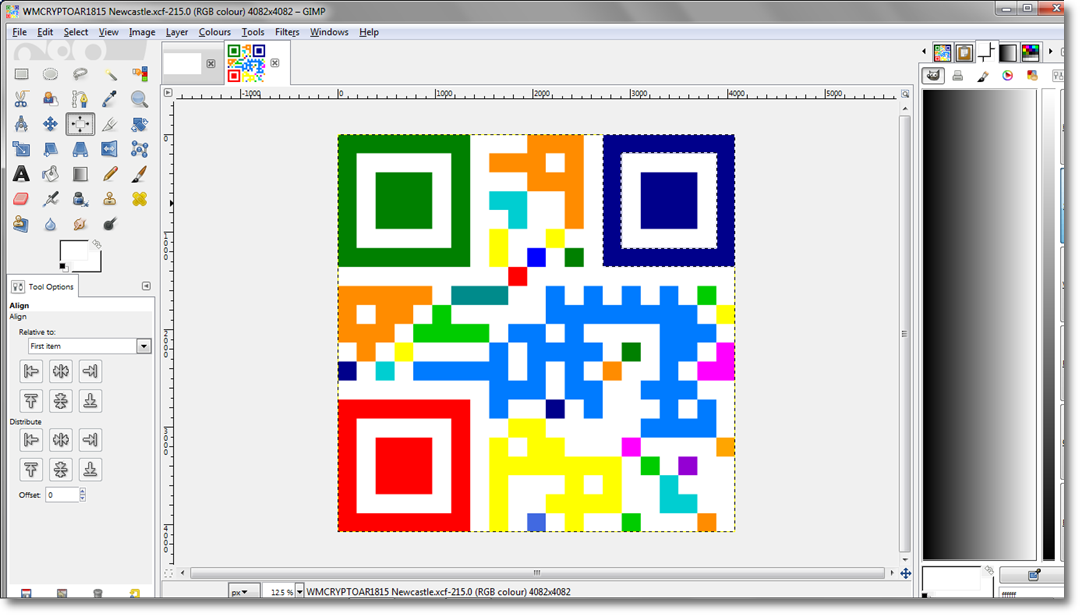Reset colours to default black and white

click(63, 267)
